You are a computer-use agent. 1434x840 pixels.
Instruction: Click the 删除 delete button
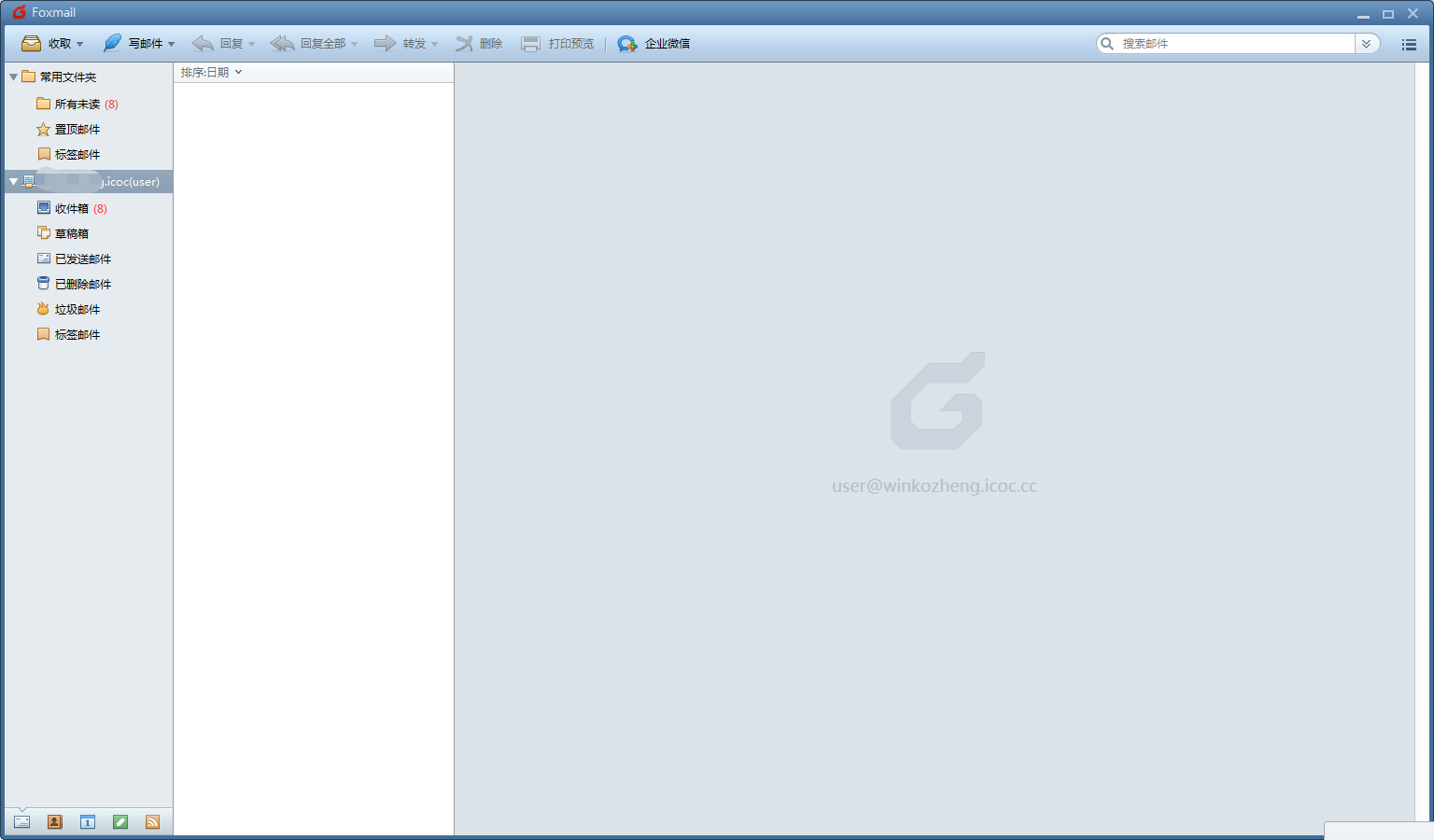point(479,44)
